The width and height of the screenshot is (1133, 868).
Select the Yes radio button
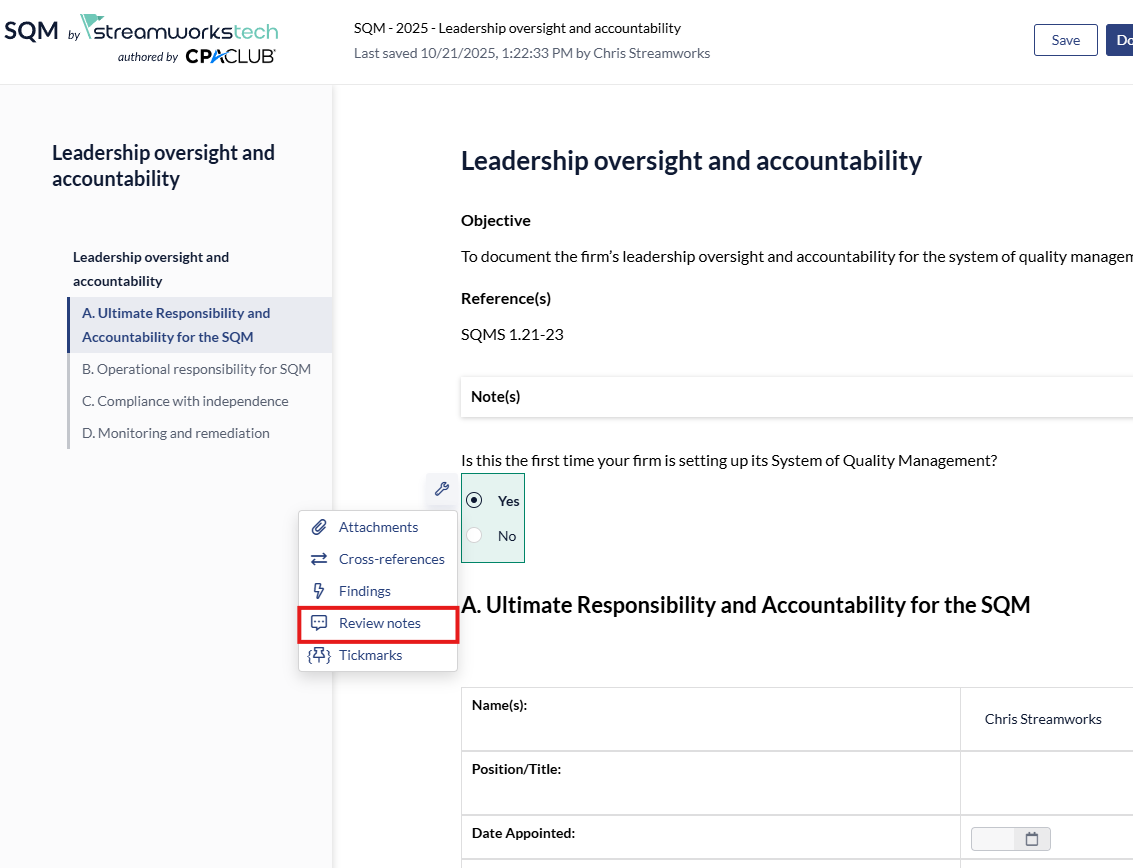click(x=474, y=500)
